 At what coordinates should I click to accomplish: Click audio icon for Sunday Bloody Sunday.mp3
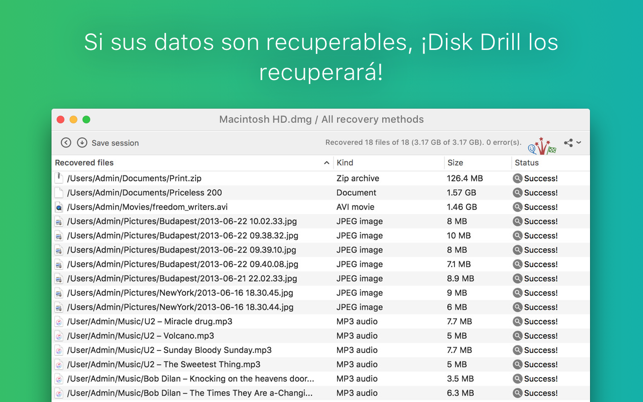[x=59, y=350]
